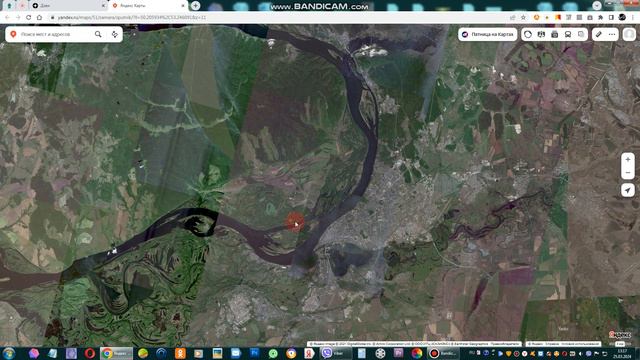Switch to Bandicam in the taskbar

click(443, 353)
